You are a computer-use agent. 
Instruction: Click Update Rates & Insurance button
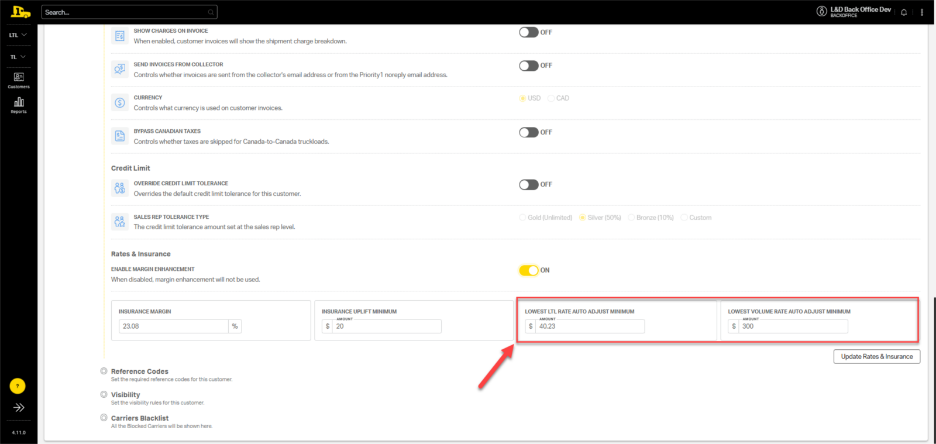pyautogui.click(x=876, y=356)
